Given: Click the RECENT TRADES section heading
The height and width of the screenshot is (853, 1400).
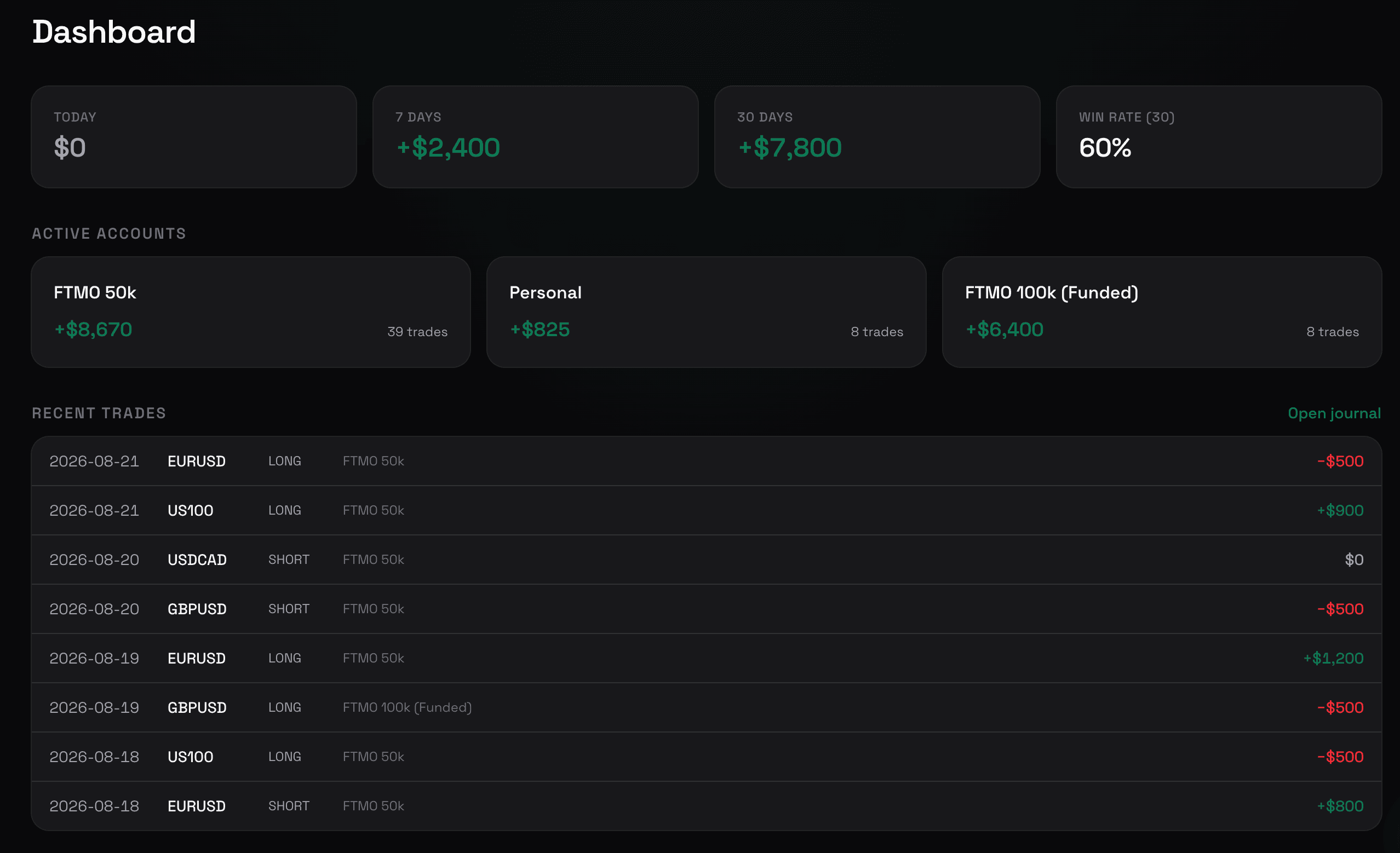Looking at the screenshot, I should coord(99,413).
